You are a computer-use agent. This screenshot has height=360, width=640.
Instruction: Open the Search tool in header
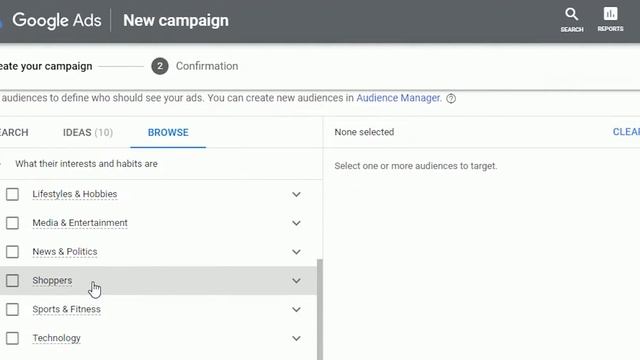(571, 20)
